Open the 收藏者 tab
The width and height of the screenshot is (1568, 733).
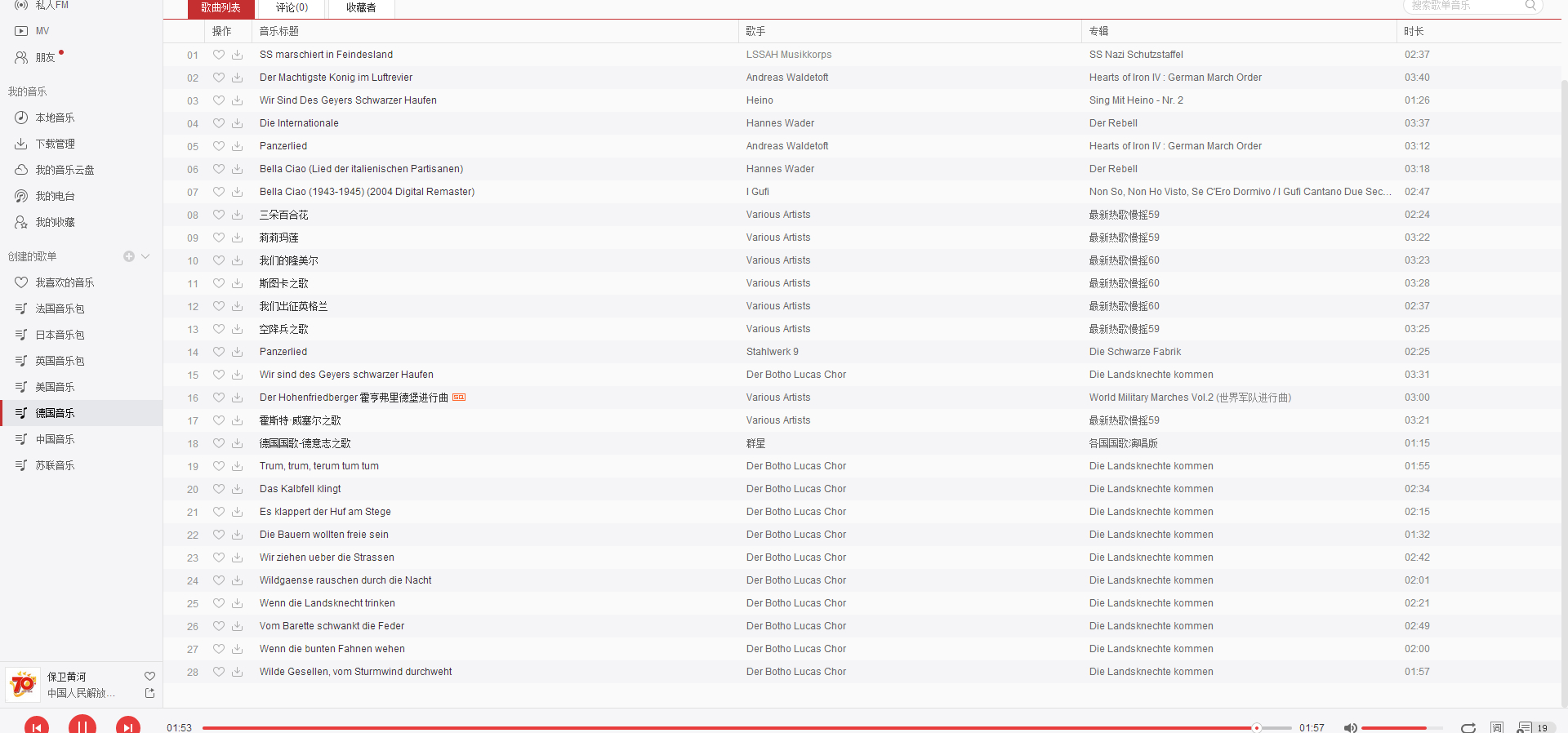click(x=361, y=8)
